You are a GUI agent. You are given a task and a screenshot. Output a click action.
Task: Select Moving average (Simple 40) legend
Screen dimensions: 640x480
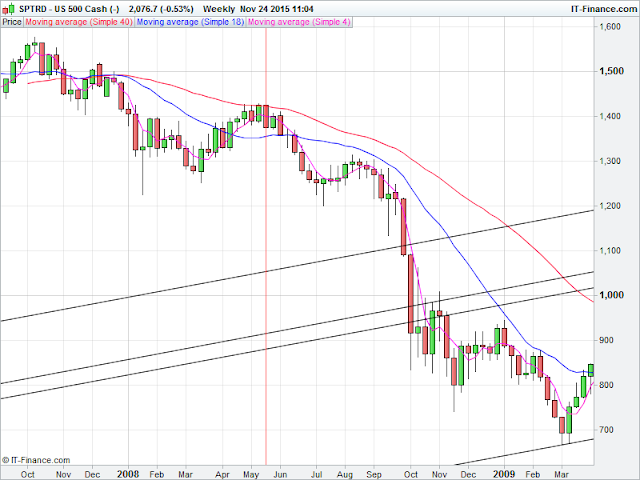coord(79,22)
